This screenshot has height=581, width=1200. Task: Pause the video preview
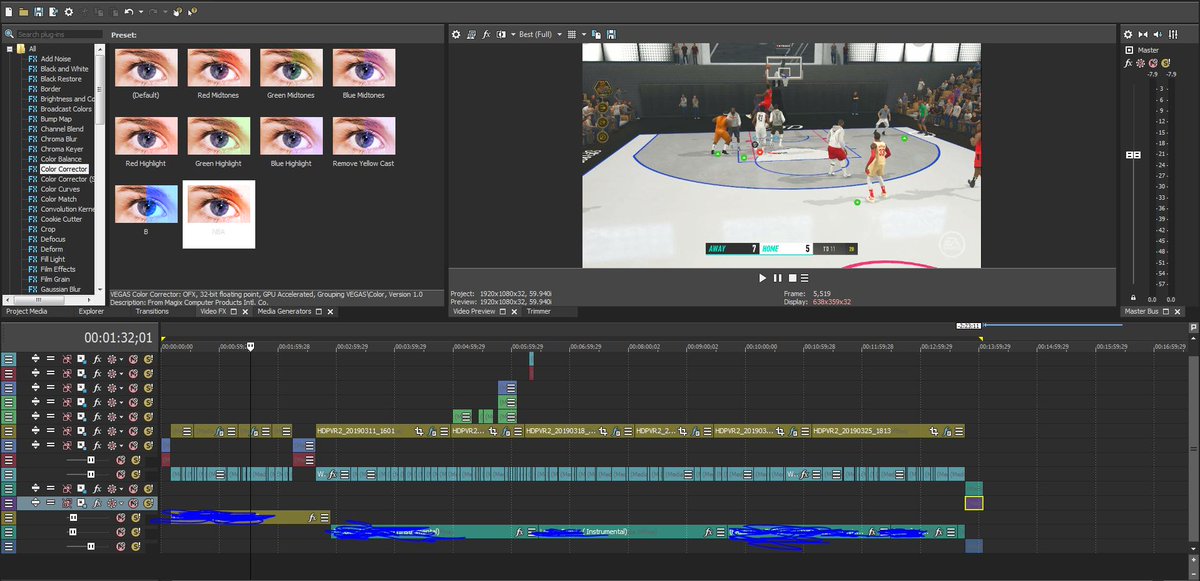(x=777, y=278)
